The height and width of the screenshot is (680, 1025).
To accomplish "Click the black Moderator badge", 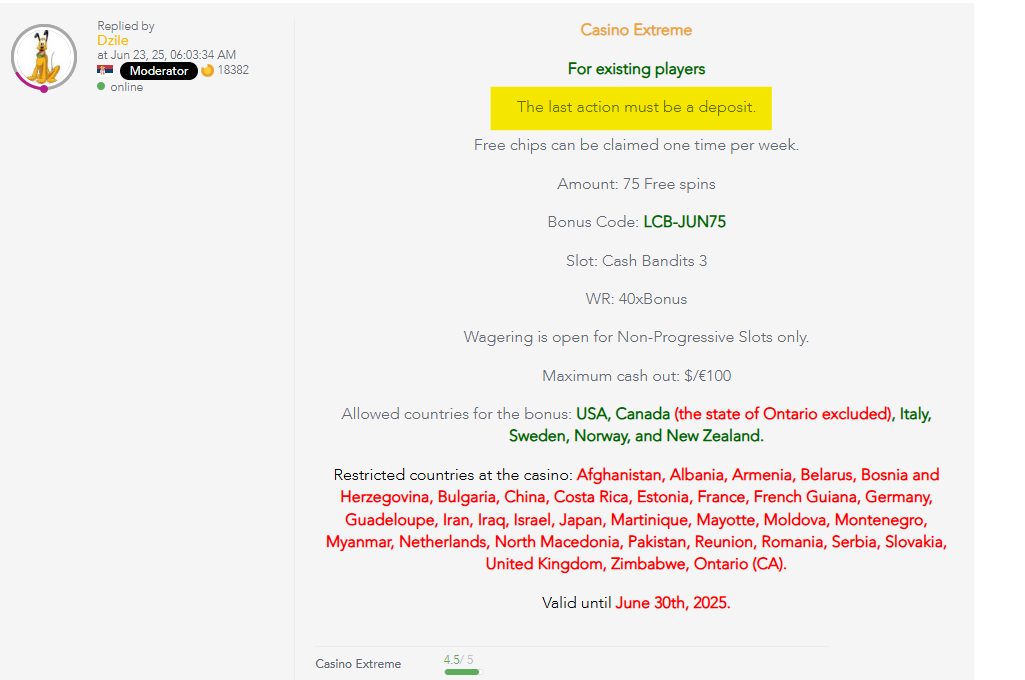I will point(159,71).
